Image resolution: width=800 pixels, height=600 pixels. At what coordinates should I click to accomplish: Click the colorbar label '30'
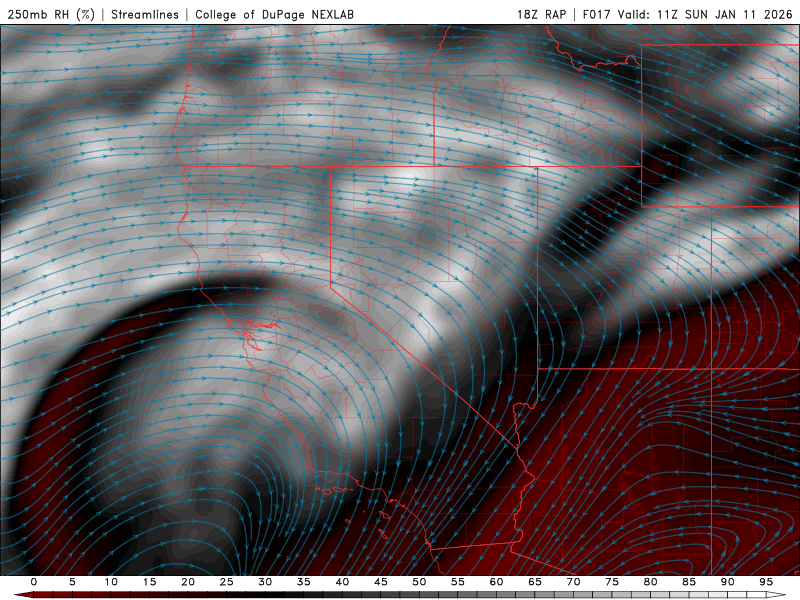tap(265, 582)
